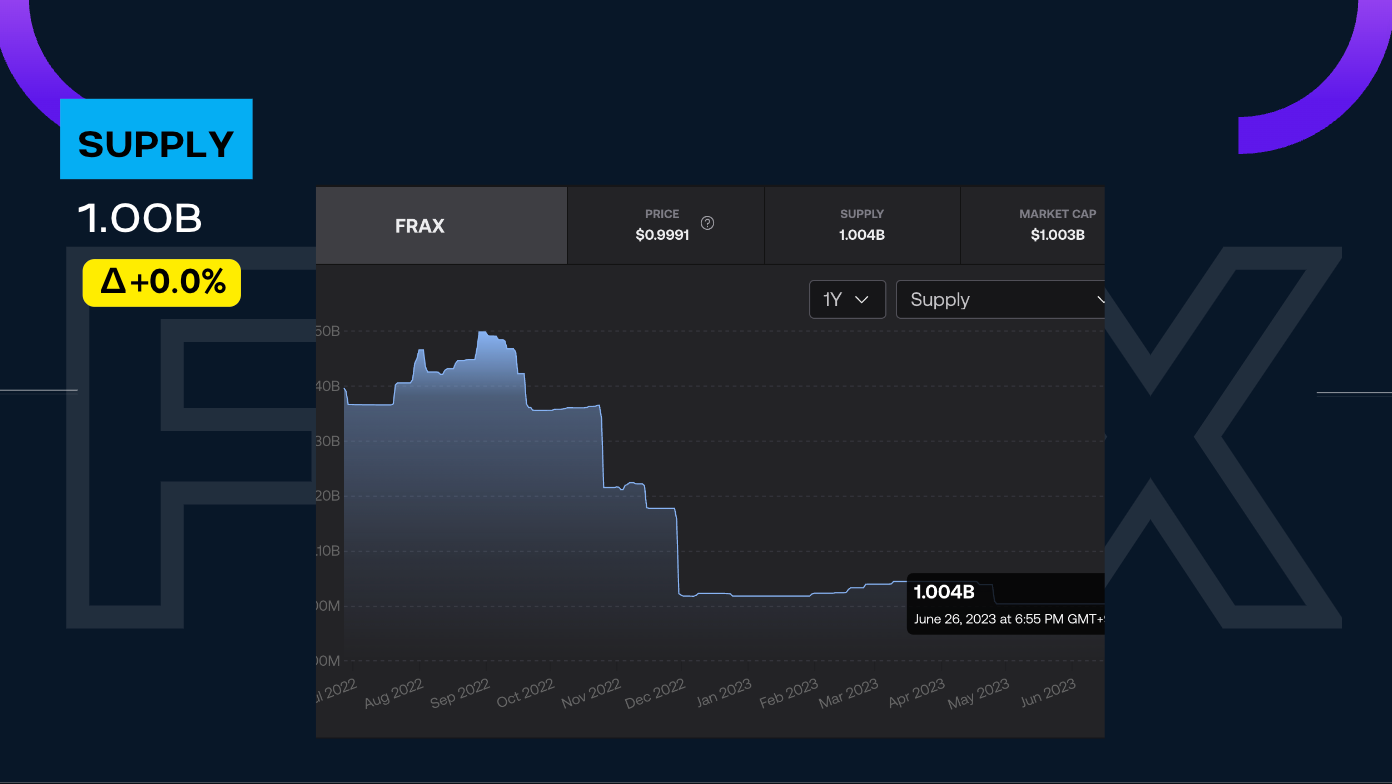Image resolution: width=1392 pixels, height=784 pixels.
Task: Click the chevron arrow next to 1Y
Action: (x=862, y=300)
